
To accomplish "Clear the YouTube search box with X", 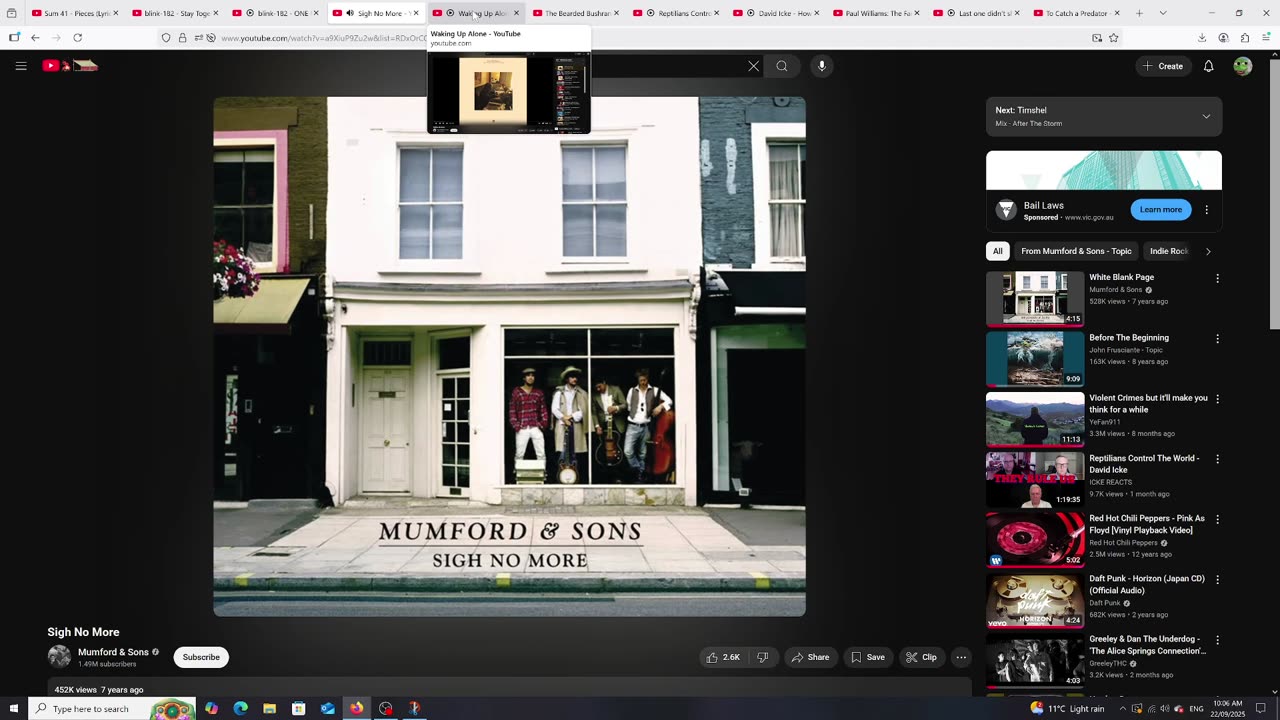I will [754, 66].
